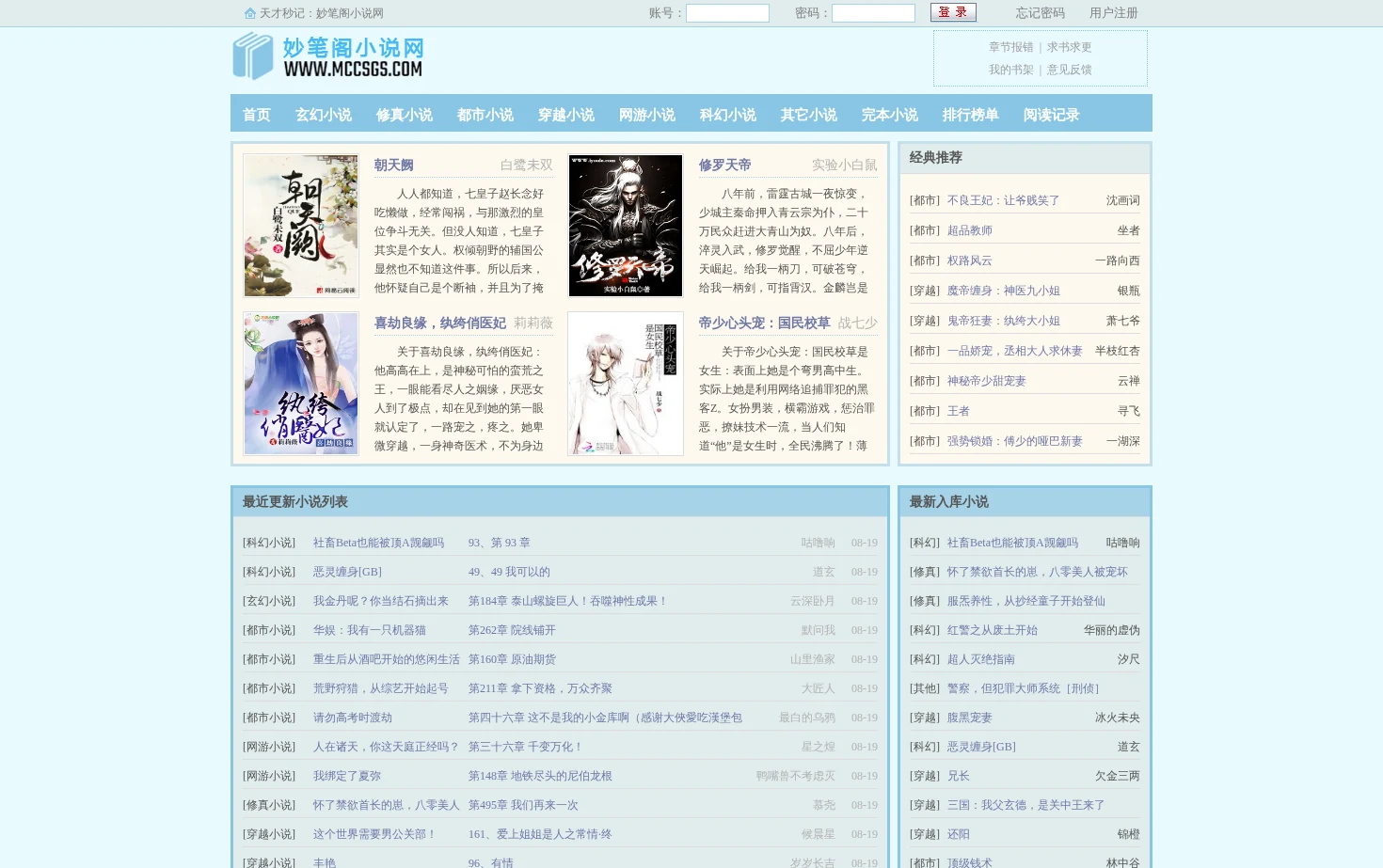Viewport: 1383px width, 868px height.
Task: Focus the 账号 username input field
Action: (x=727, y=13)
